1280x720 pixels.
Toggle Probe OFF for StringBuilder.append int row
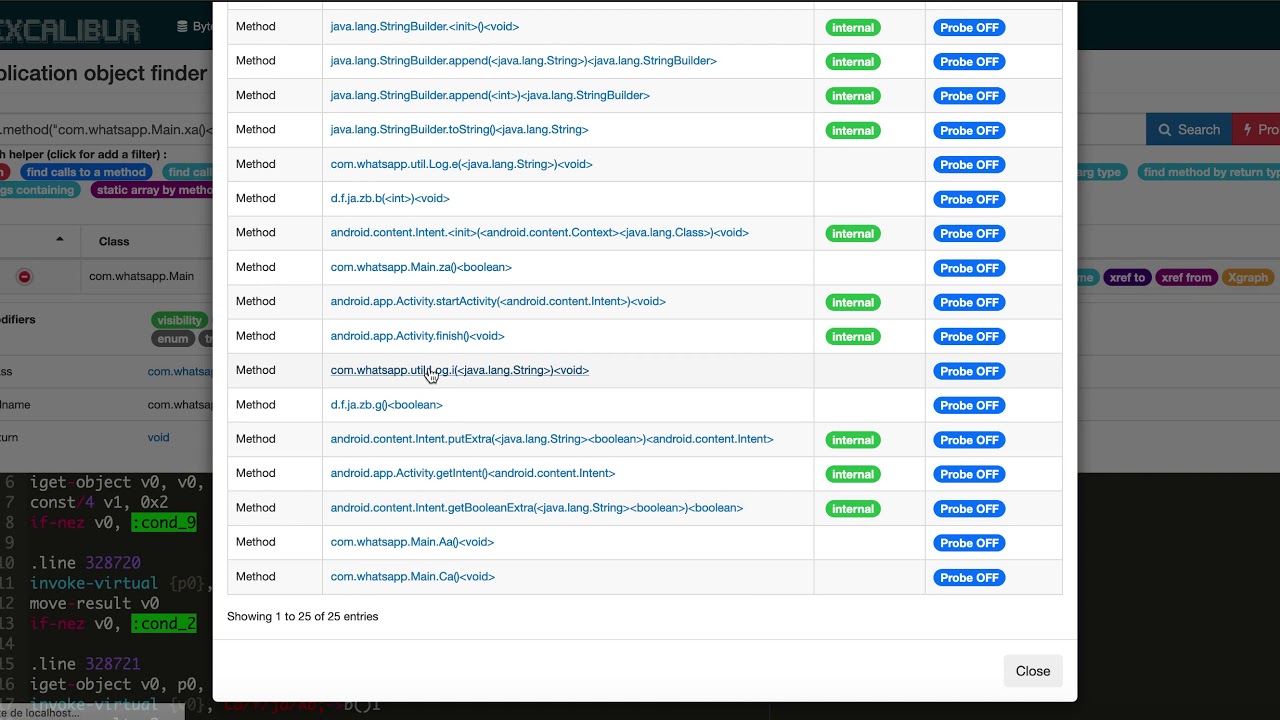[969, 96]
